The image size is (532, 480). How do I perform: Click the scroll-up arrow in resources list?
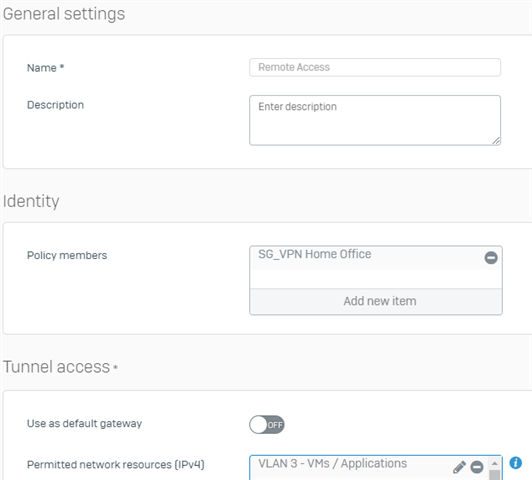point(495,463)
